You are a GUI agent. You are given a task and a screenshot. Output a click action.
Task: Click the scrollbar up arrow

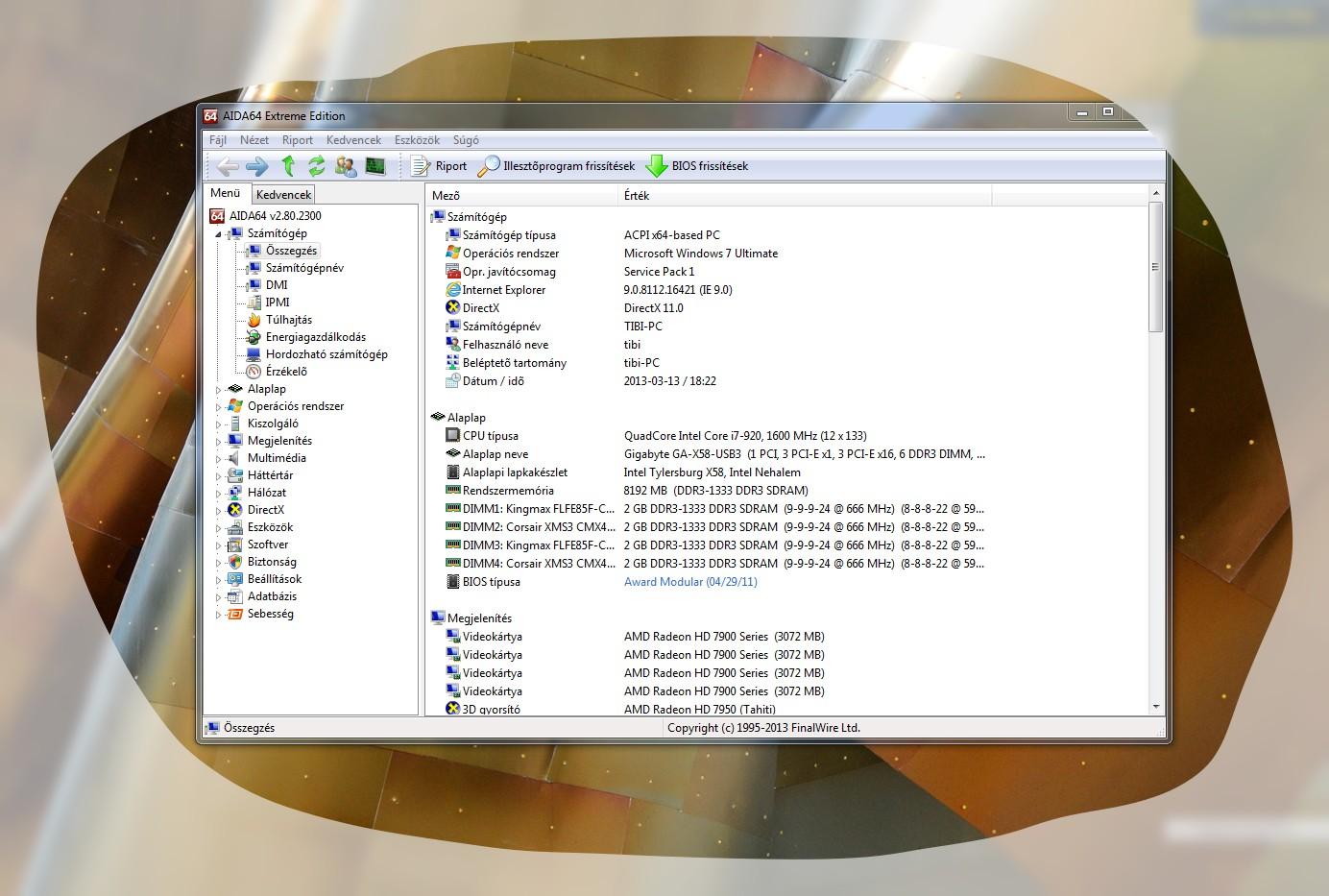coord(1155,195)
